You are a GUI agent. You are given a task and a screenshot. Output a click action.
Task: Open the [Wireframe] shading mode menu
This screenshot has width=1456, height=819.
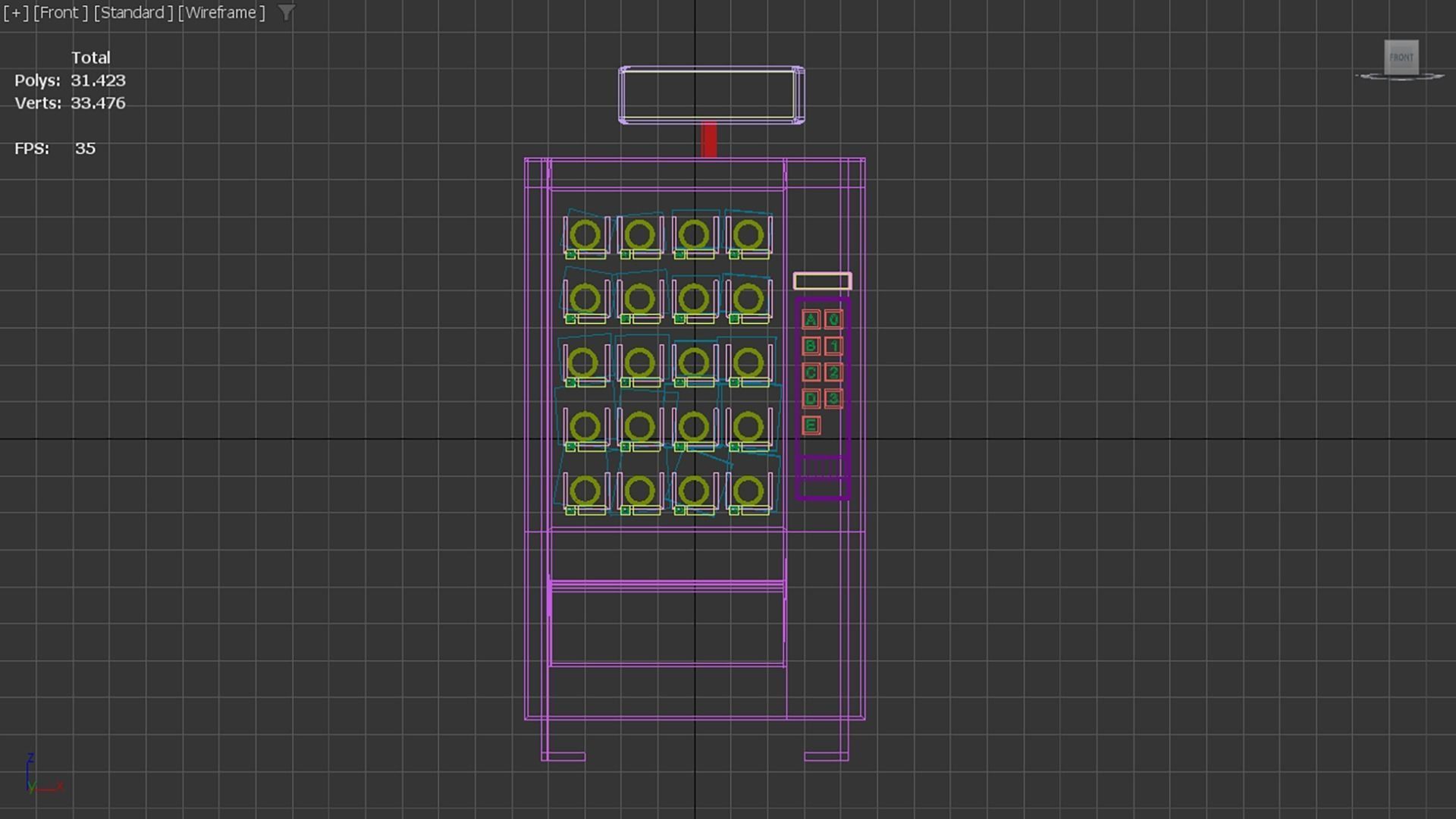tap(221, 13)
